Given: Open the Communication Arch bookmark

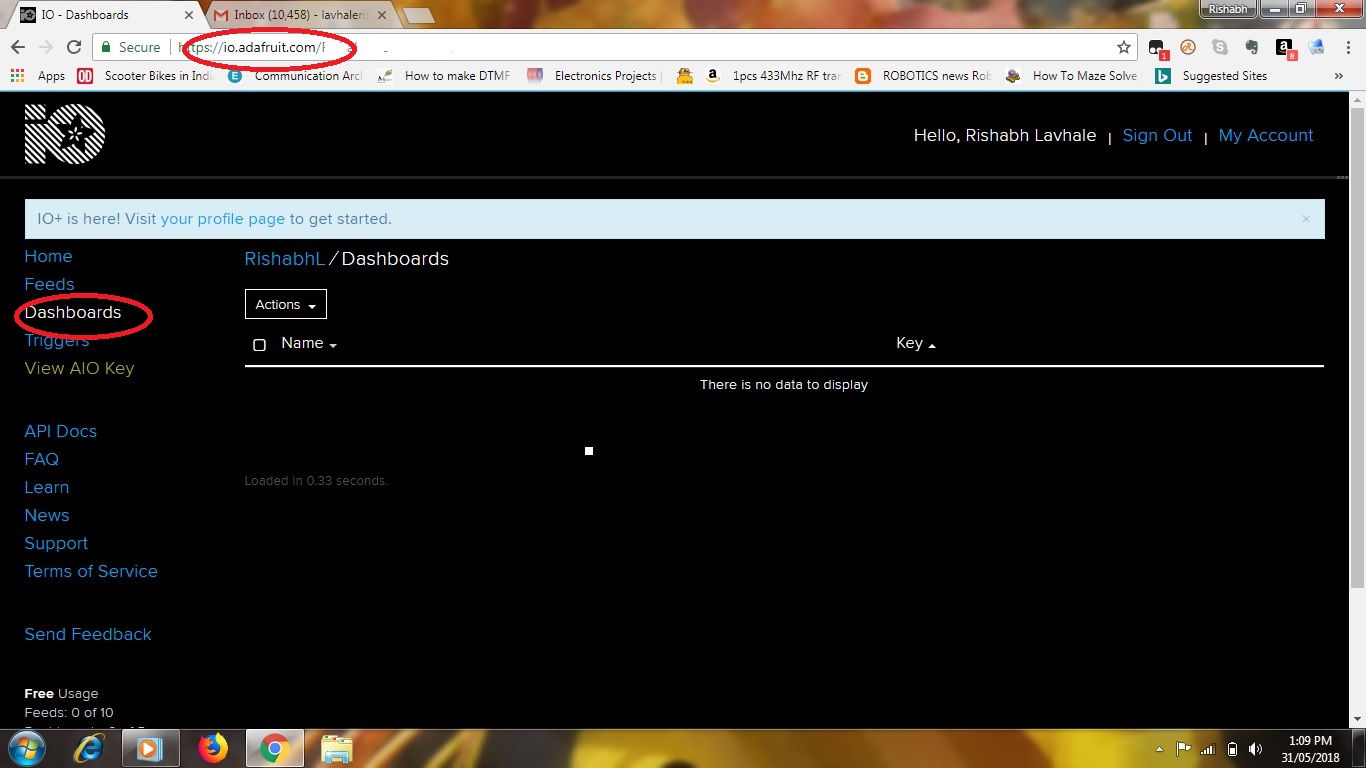Looking at the screenshot, I should [295, 76].
